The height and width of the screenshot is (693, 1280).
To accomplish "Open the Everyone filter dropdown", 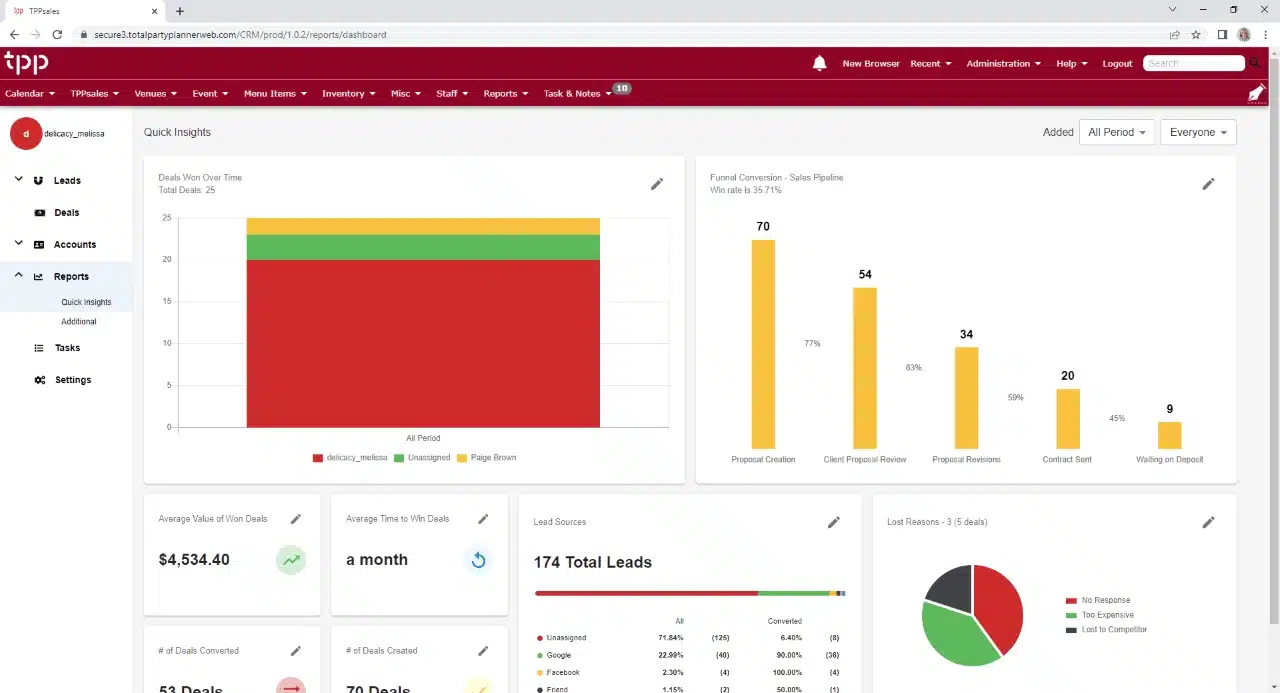I will [x=1198, y=132].
